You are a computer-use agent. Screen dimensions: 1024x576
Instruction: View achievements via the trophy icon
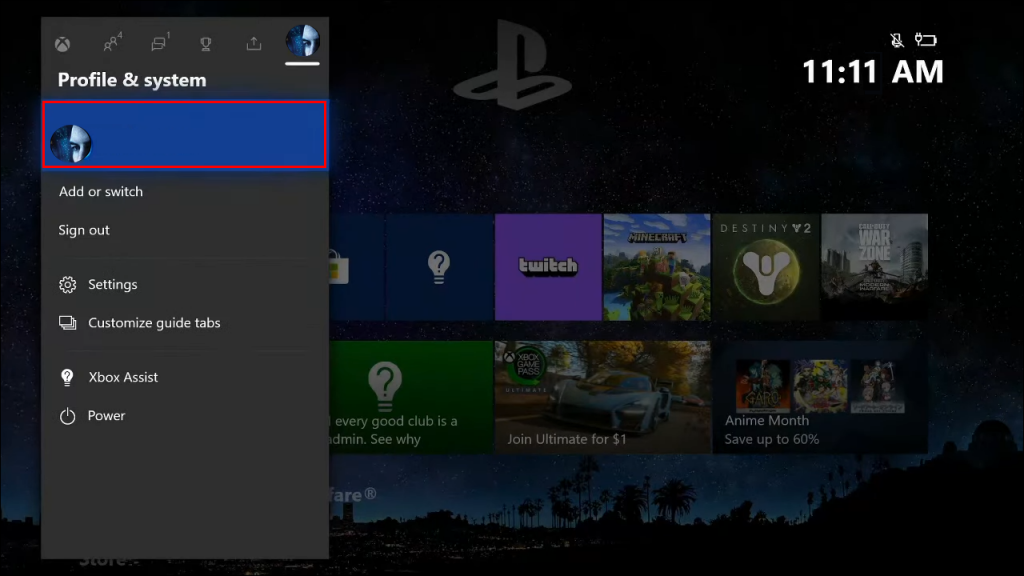click(205, 44)
